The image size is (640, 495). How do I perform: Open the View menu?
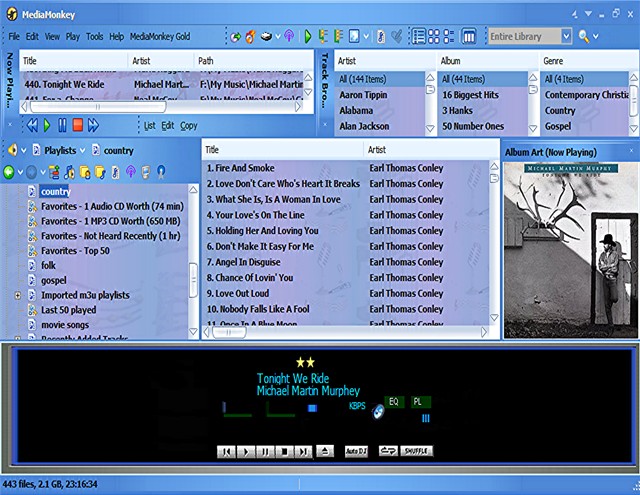coord(52,36)
